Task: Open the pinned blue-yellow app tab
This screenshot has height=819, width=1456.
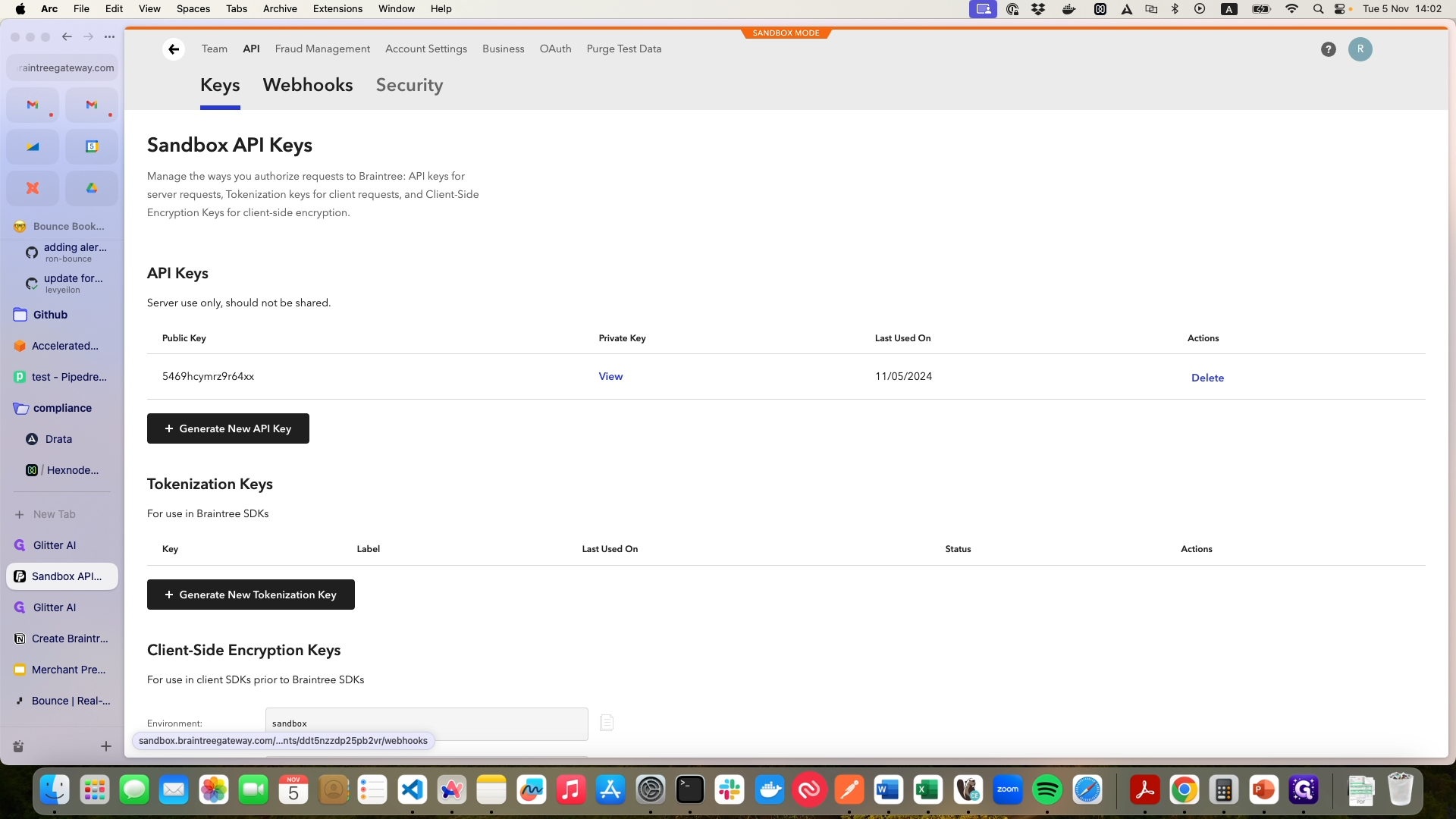Action: [x=33, y=146]
